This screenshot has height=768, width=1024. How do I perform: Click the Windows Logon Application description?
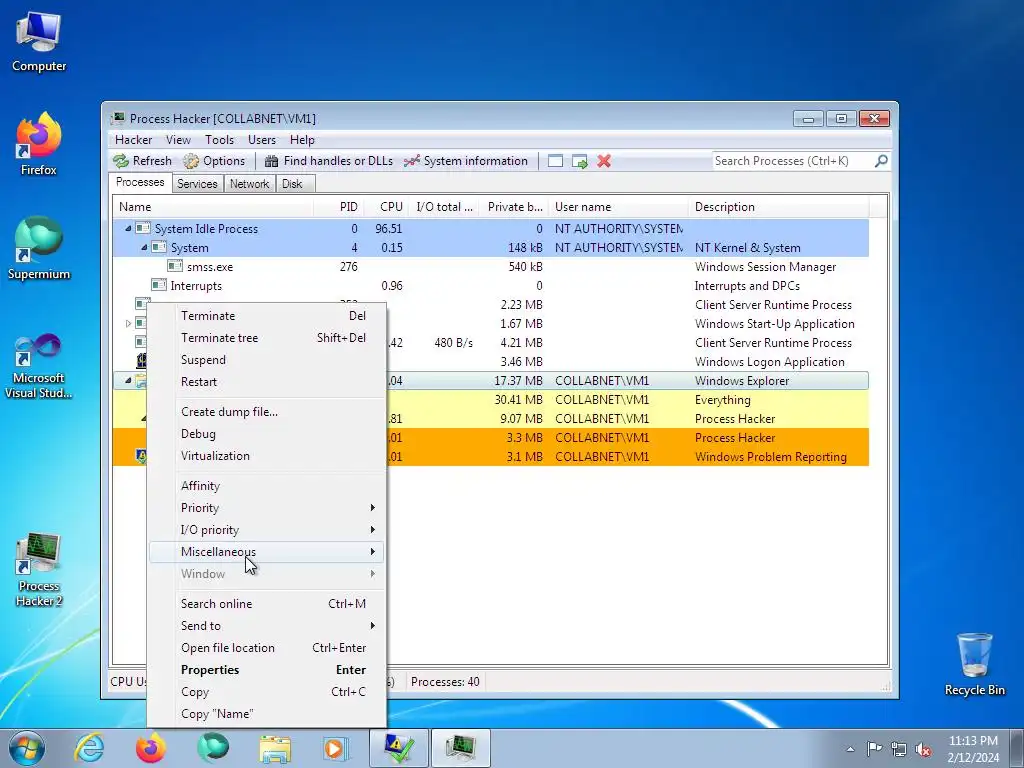point(769,362)
